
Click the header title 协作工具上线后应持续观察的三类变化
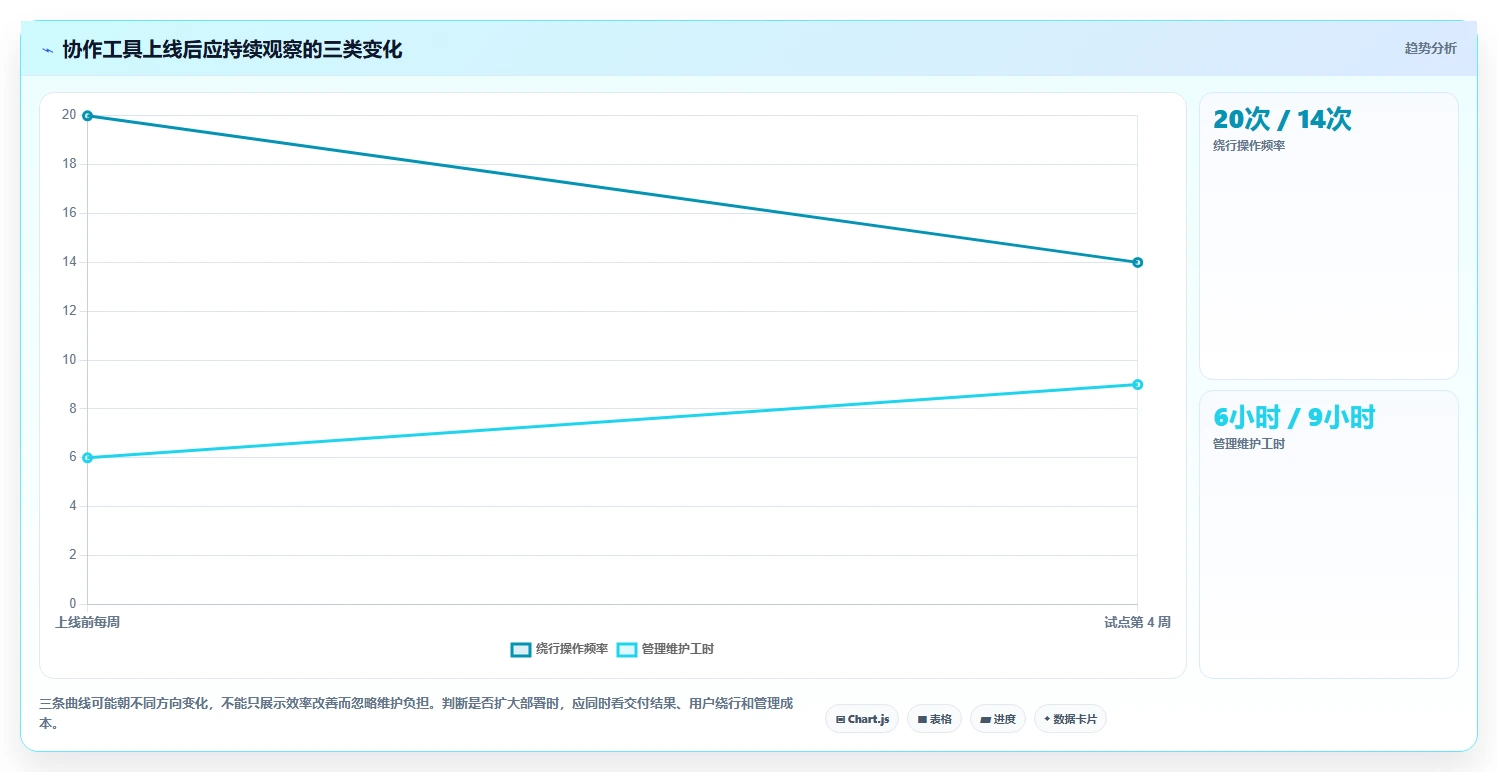click(232, 50)
